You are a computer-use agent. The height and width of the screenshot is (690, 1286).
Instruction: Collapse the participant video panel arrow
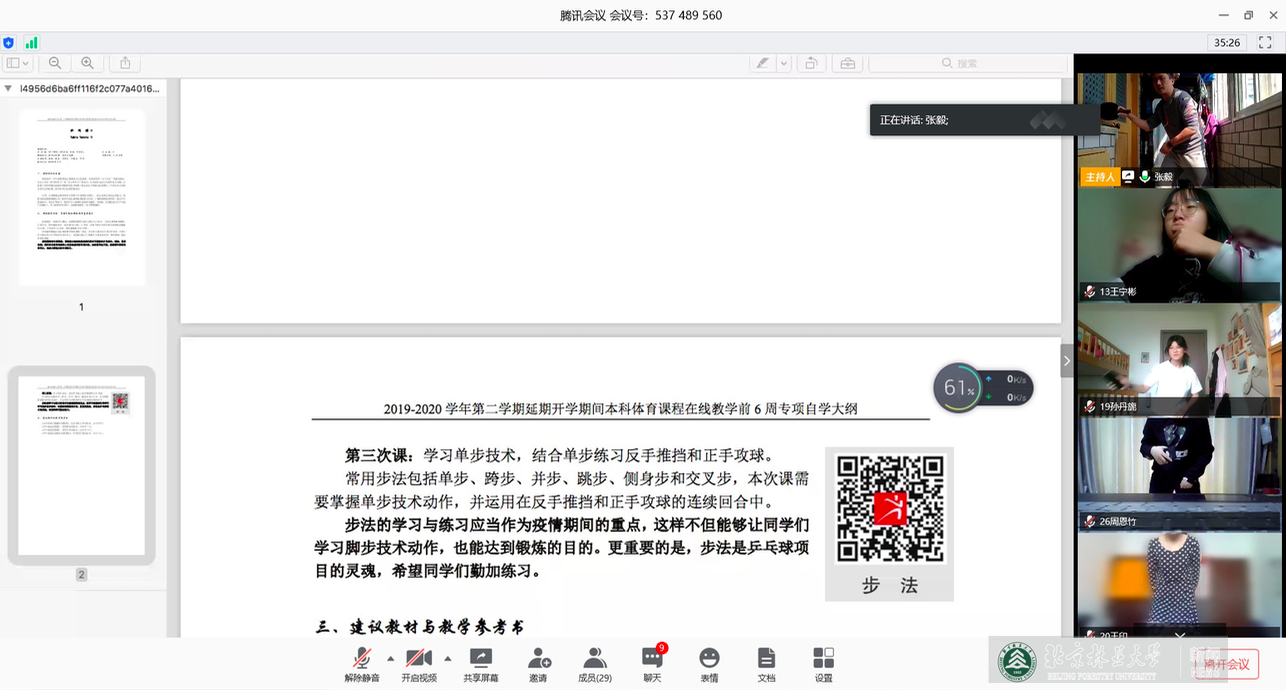pyautogui.click(x=1067, y=361)
